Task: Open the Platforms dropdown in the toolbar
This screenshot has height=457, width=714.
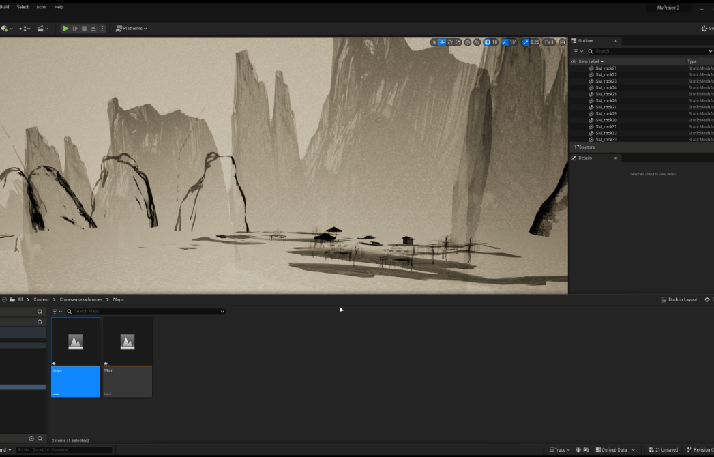Action: coord(132,28)
